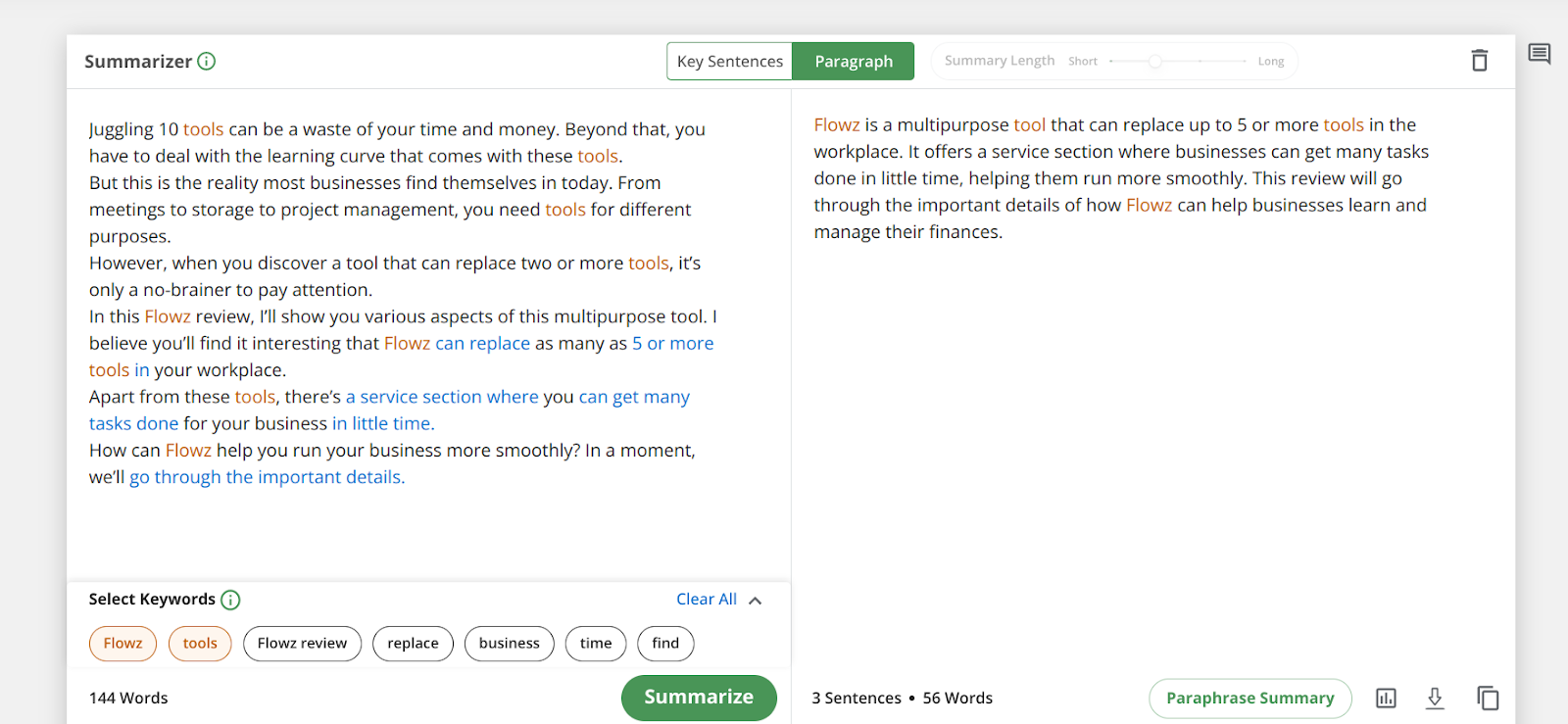
Task: Copy summary using the copy icon
Action: 1488,698
